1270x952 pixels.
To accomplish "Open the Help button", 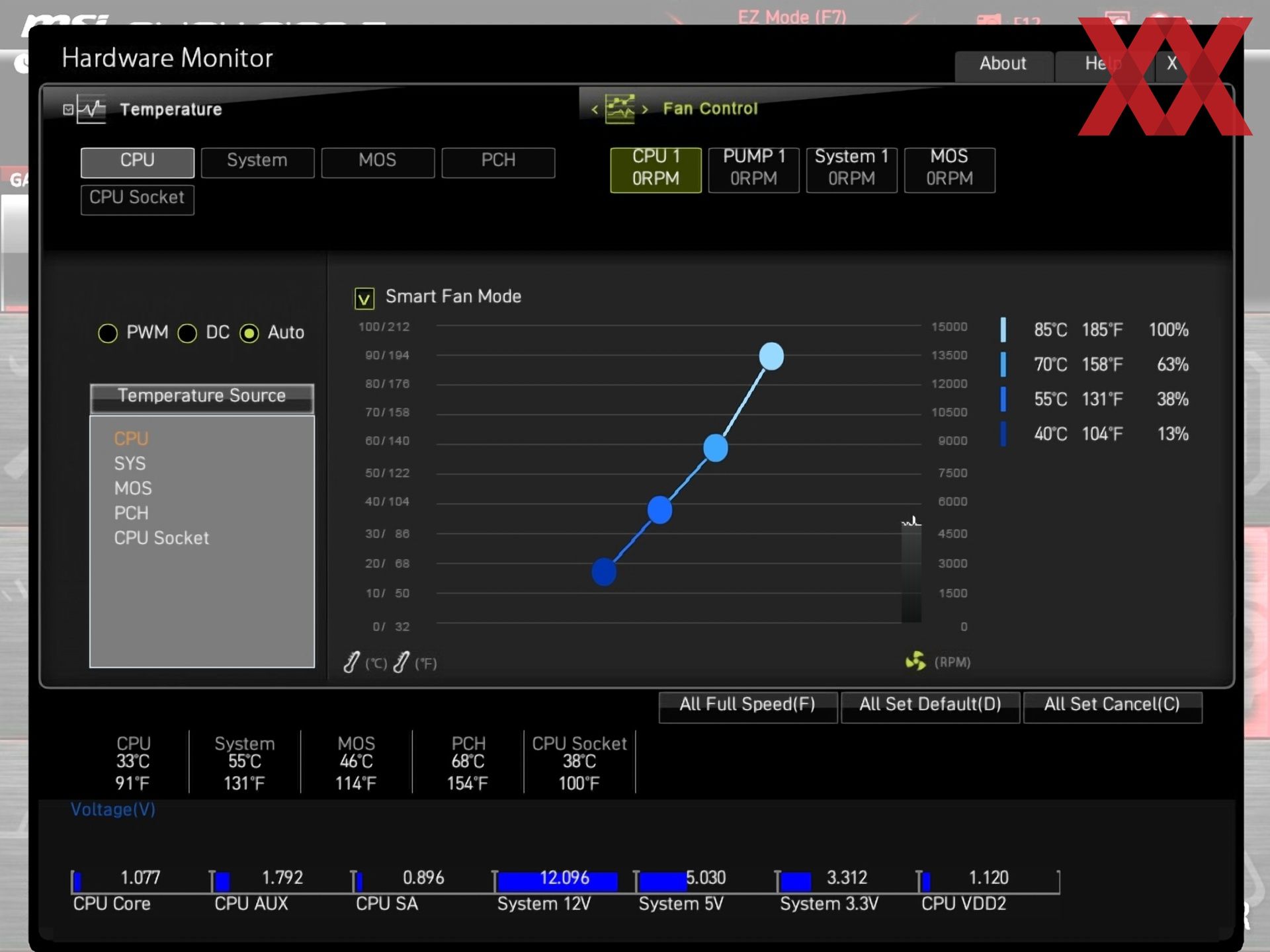I will point(1103,65).
